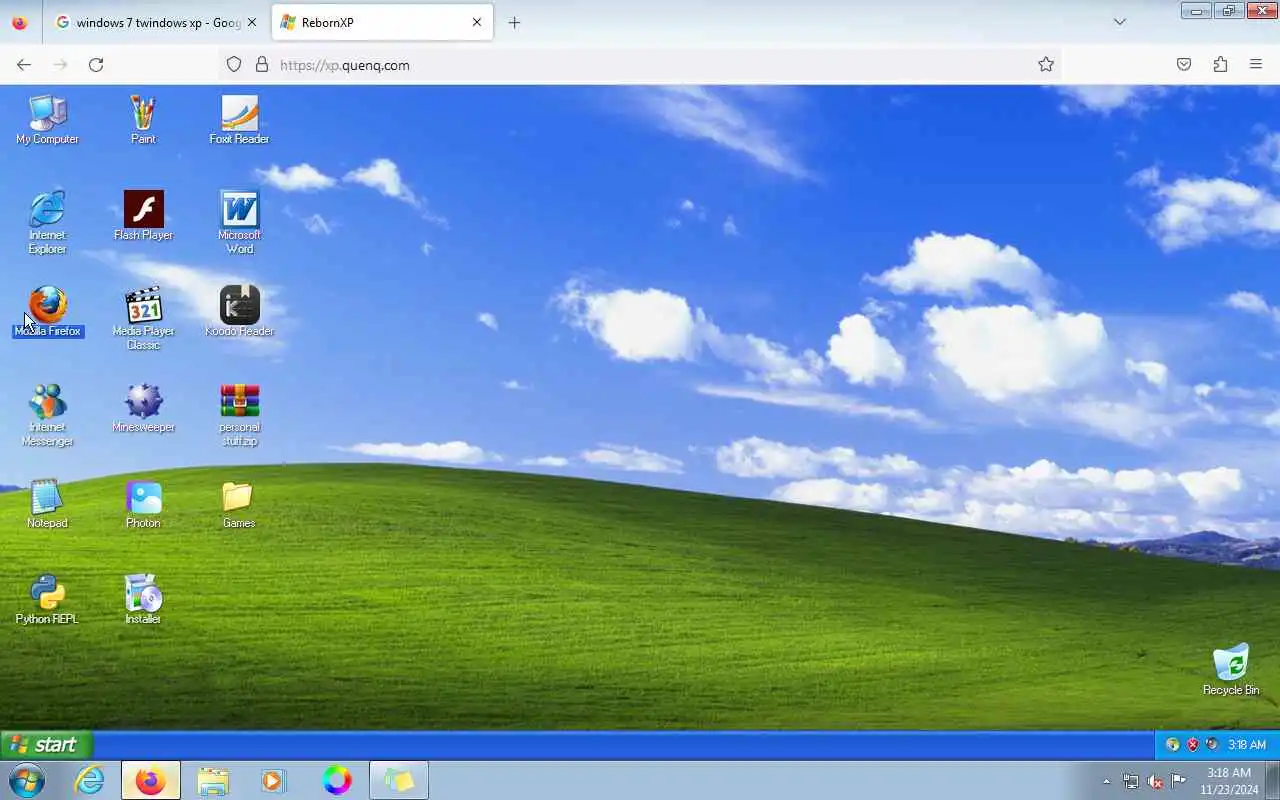Screen dimensions: 1280x800
Task: Go back to the previous page
Action: pyautogui.click(x=24, y=64)
